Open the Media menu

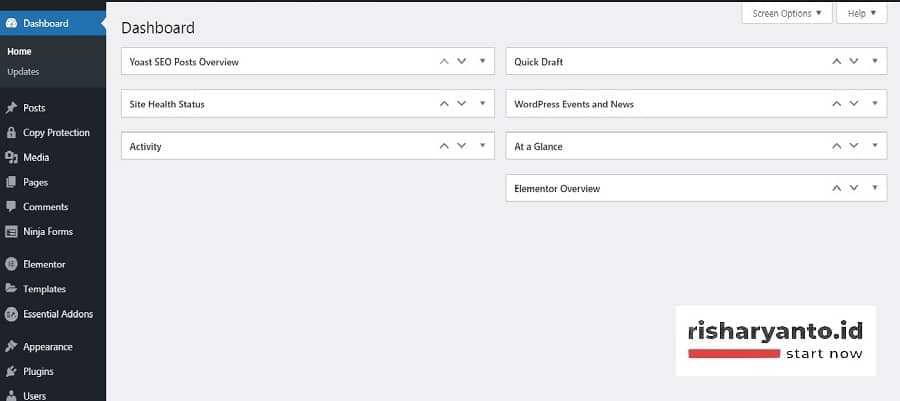coord(53,157)
